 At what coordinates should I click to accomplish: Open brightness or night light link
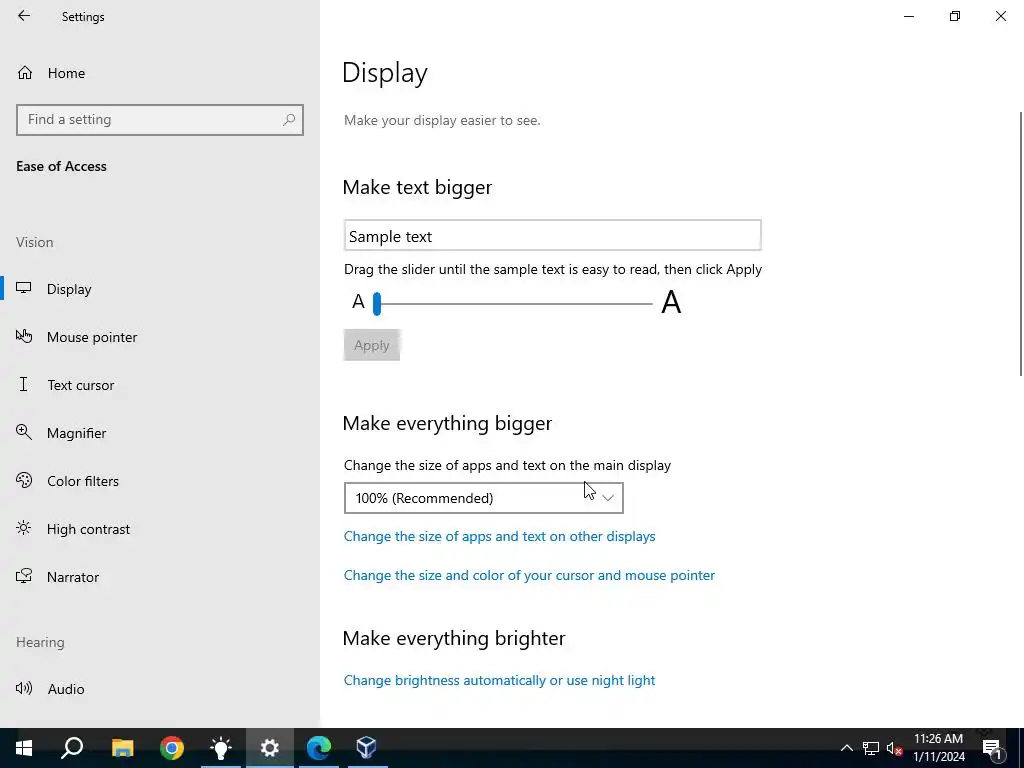[x=500, y=680]
